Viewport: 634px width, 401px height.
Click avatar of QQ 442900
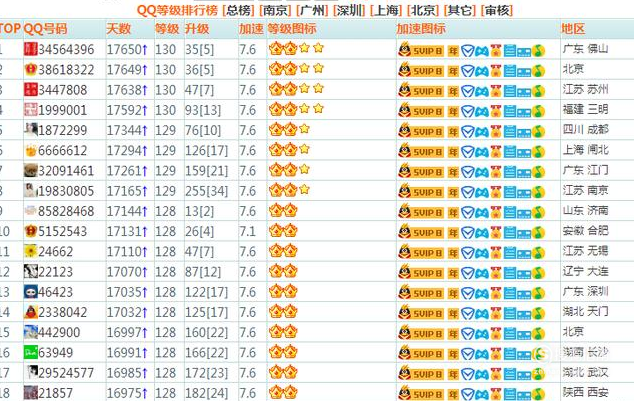(30, 332)
